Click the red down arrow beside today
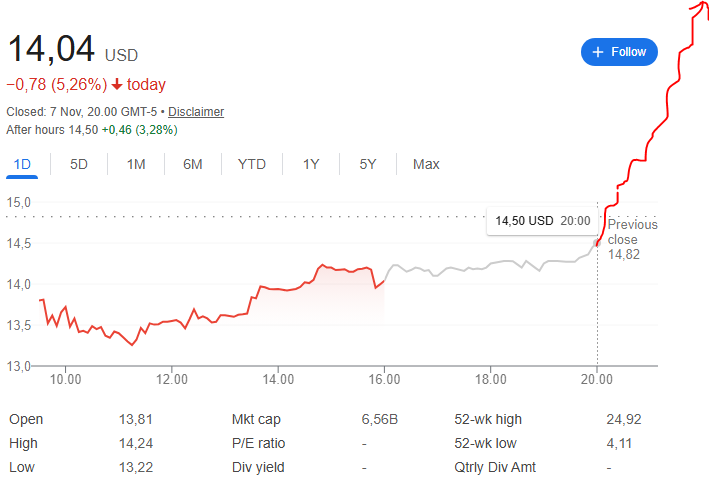Viewport: 709px width, 493px height. tap(117, 84)
